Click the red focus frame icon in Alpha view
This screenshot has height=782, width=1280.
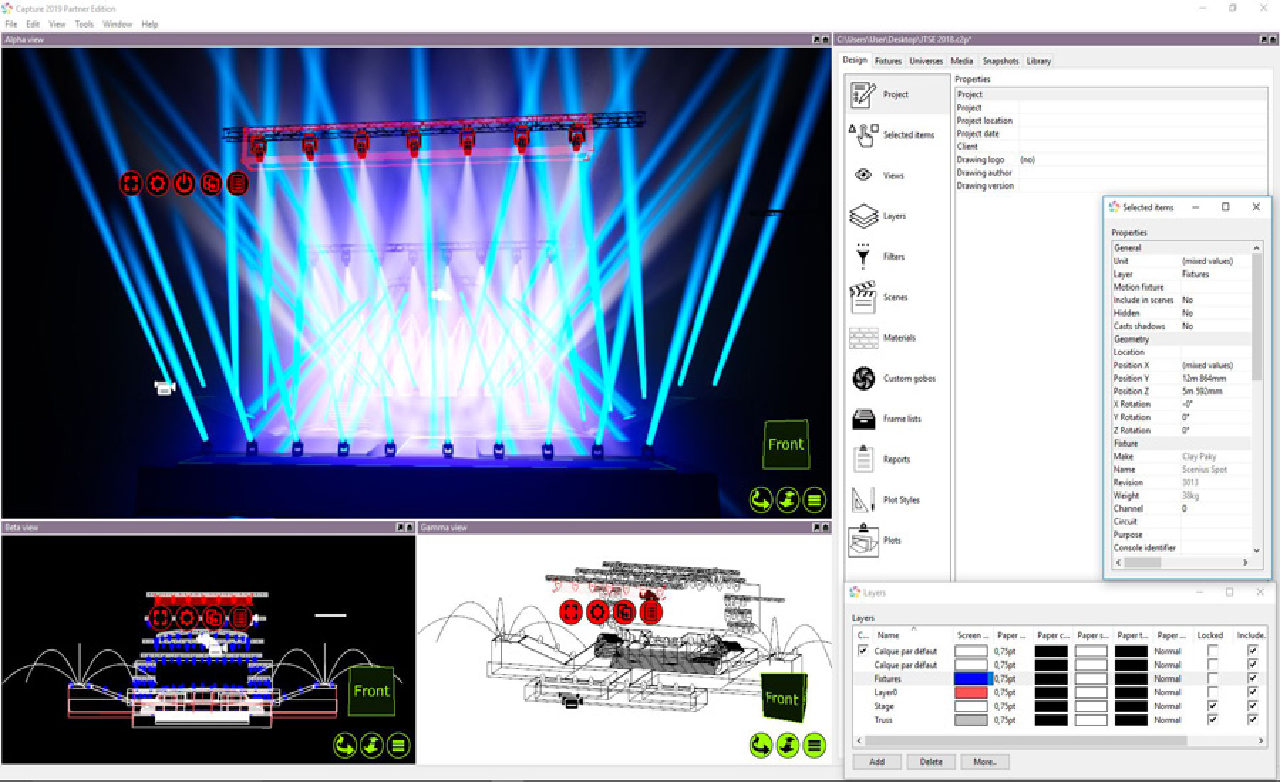(x=131, y=183)
